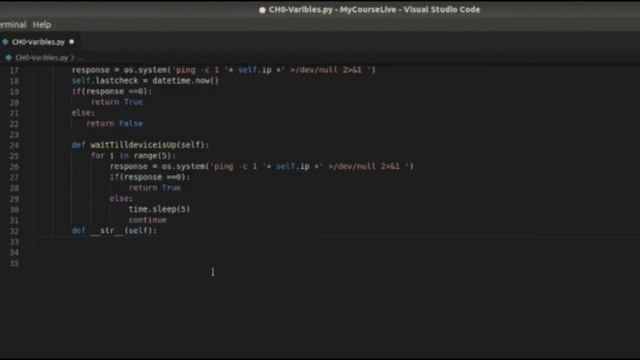
Task: Click 'return False' on line 22
Action: tap(114, 124)
